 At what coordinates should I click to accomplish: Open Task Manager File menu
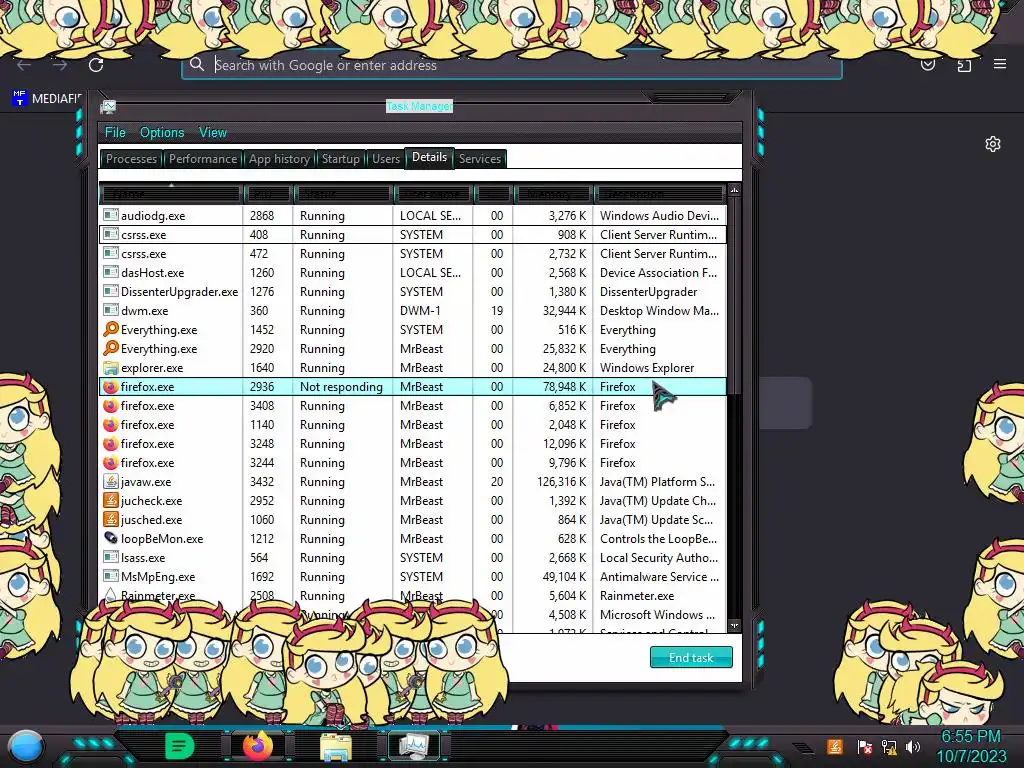pyautogui.click(x=115, y=133)
